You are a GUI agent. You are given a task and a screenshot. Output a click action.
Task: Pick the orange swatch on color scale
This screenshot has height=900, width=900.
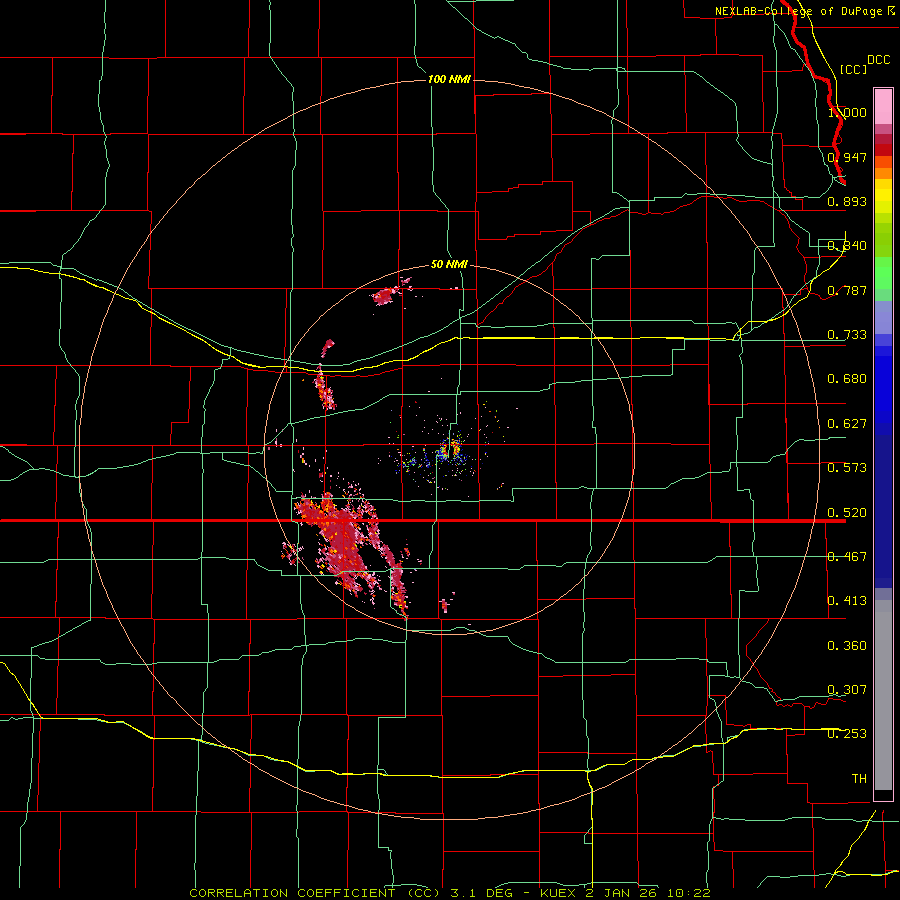pyautogui.click(x=883, y=173)
